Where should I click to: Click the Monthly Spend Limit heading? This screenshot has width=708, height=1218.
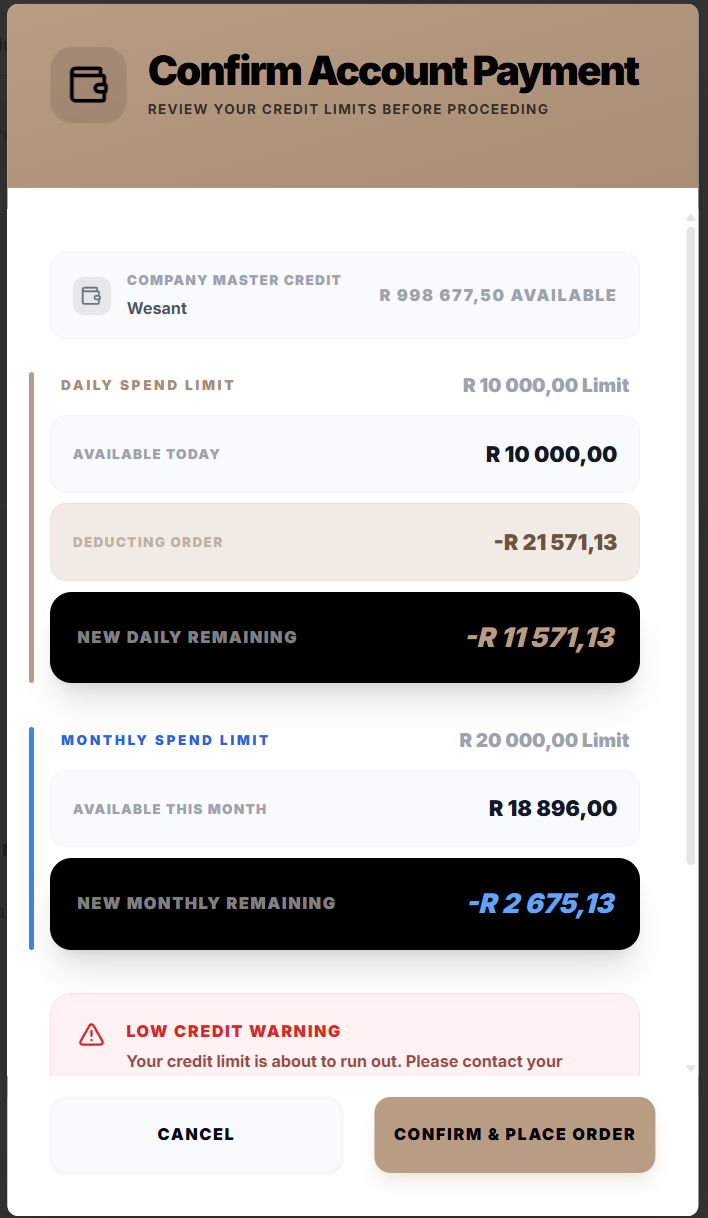165,740
